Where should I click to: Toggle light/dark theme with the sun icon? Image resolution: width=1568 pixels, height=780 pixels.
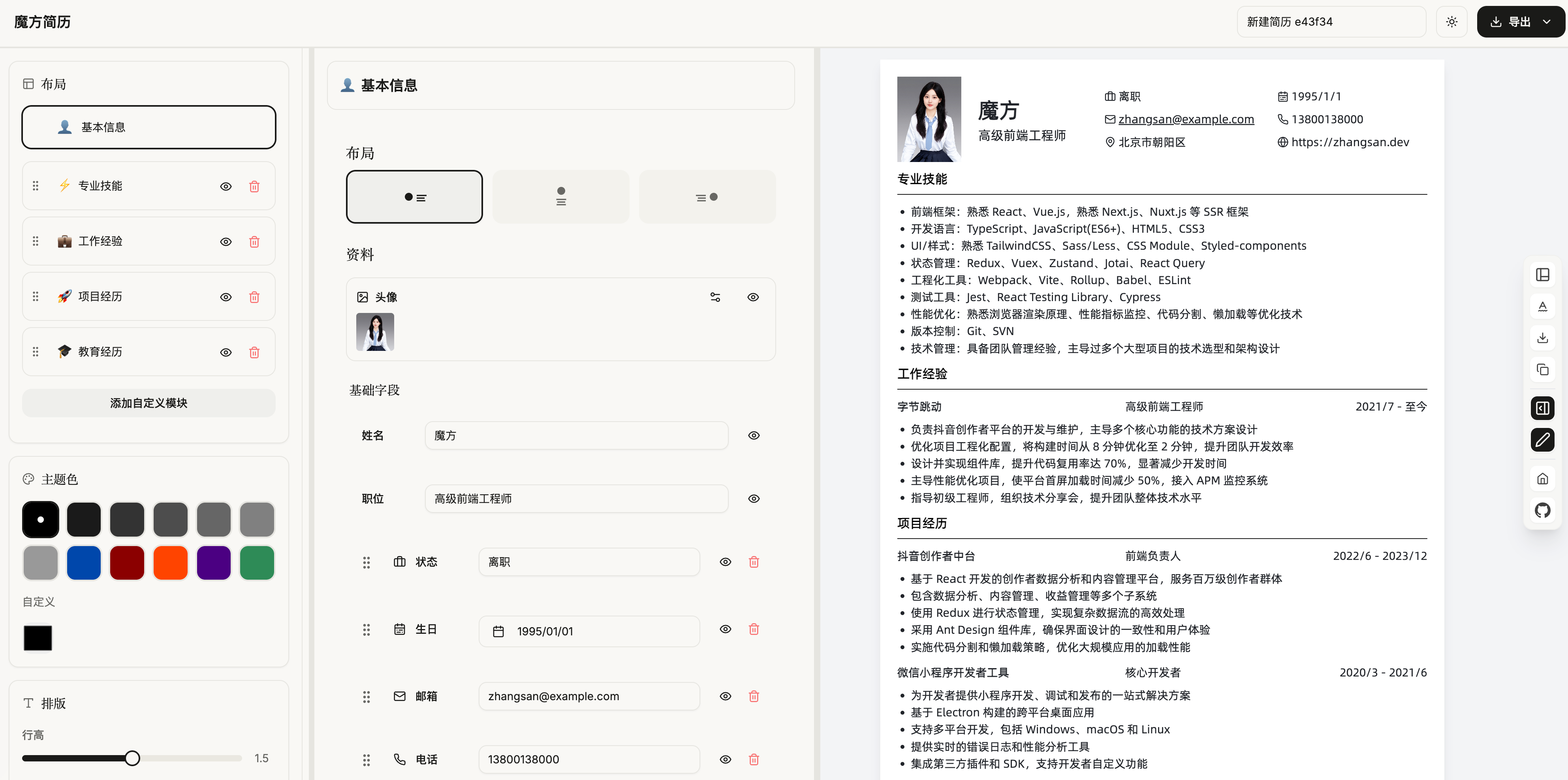point(1452,21)
